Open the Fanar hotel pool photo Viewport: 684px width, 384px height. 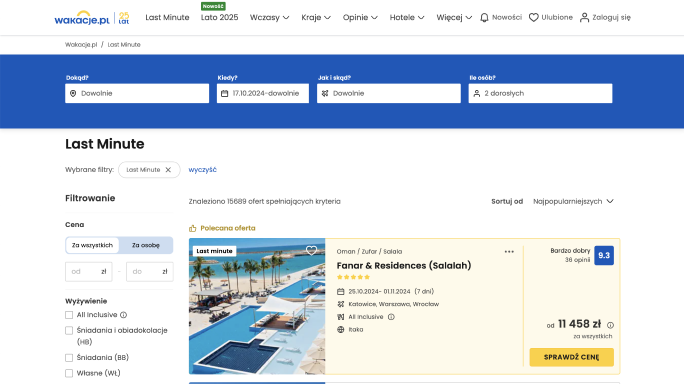tap(257, 306)
